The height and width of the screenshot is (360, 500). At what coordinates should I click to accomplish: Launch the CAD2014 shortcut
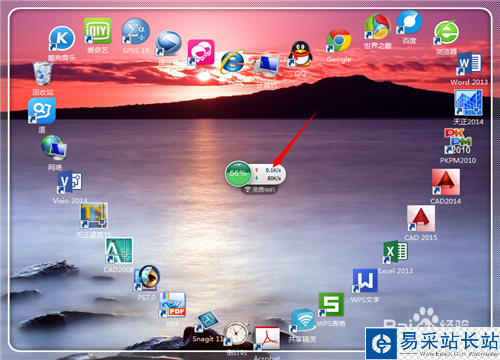pyautogui.click(x=446, y=182)
